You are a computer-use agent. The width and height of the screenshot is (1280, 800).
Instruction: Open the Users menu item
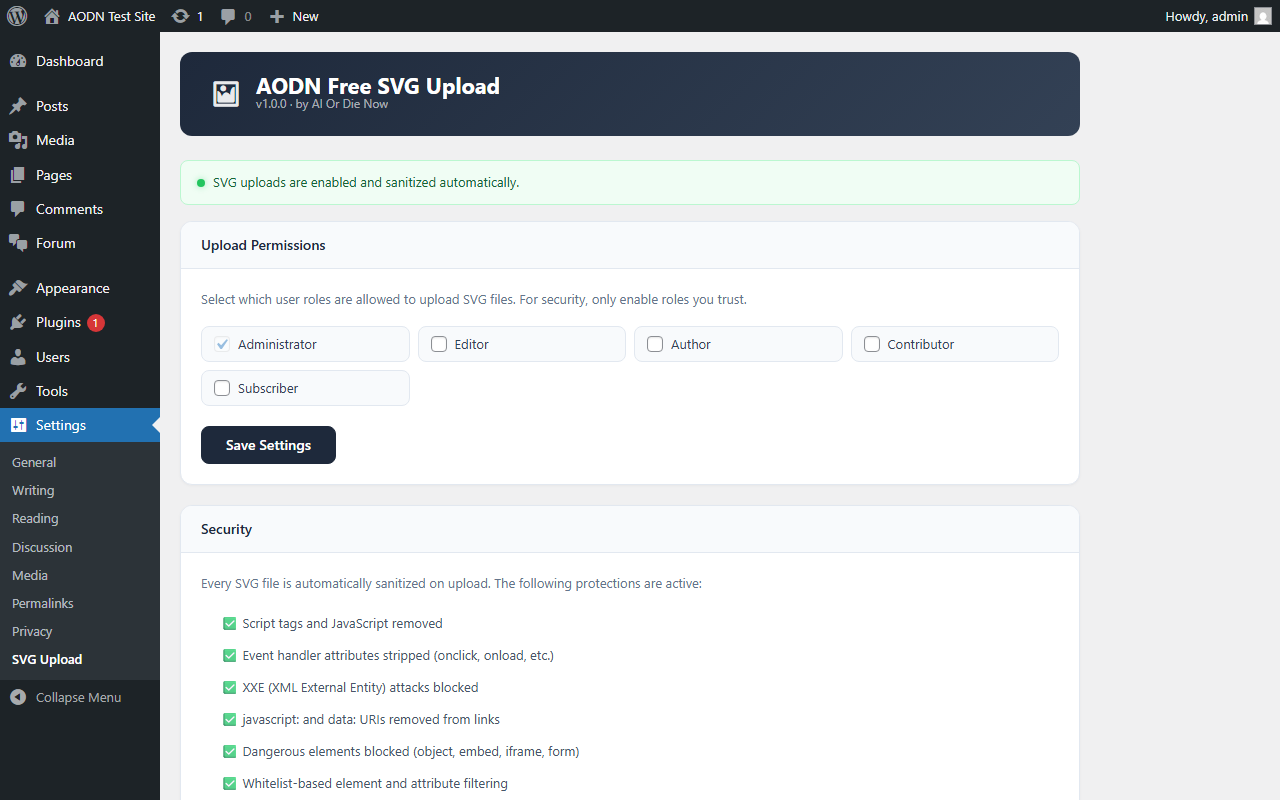(x=80, y=357)
